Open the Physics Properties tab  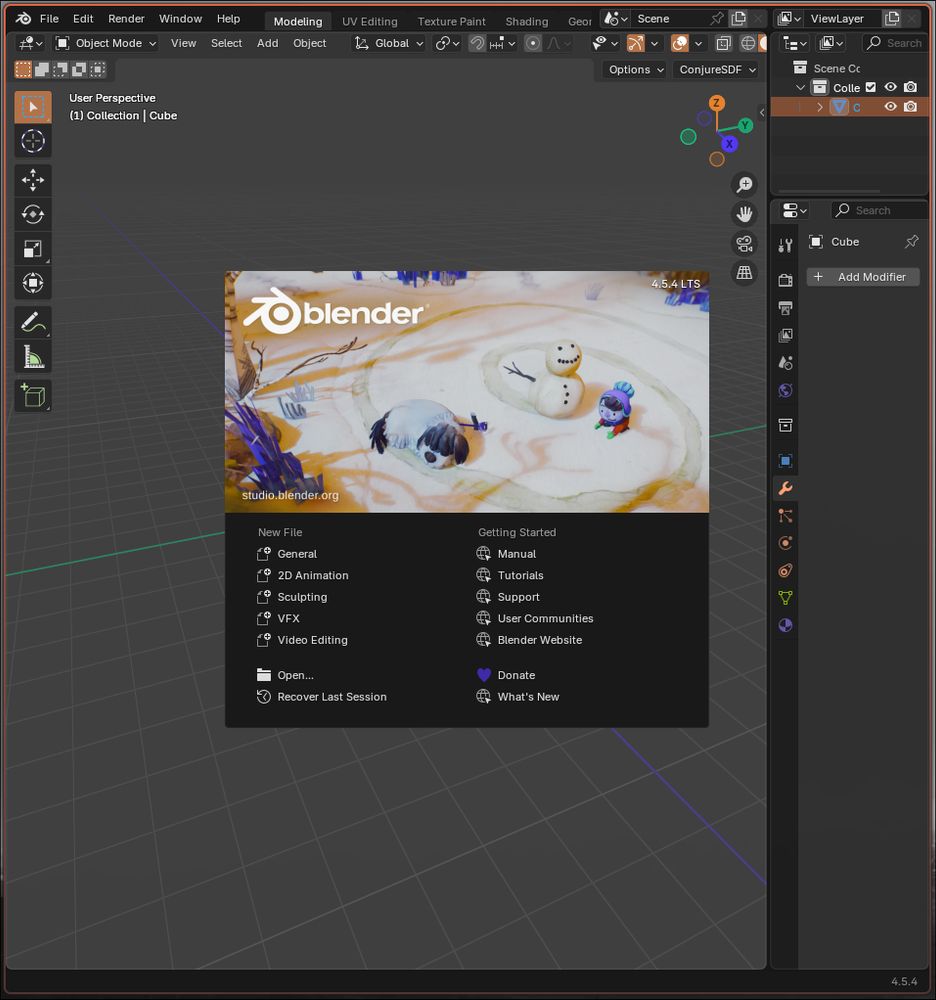[785, 542]
